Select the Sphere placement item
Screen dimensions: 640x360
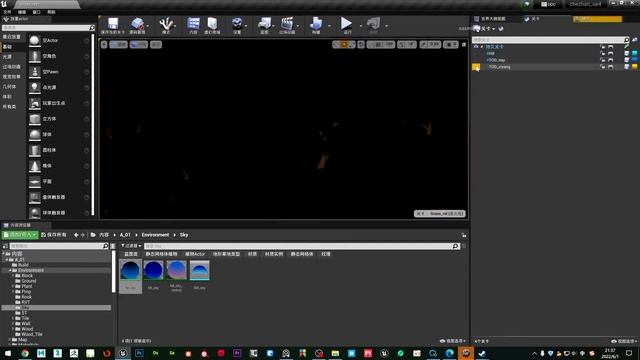(59, 134)
